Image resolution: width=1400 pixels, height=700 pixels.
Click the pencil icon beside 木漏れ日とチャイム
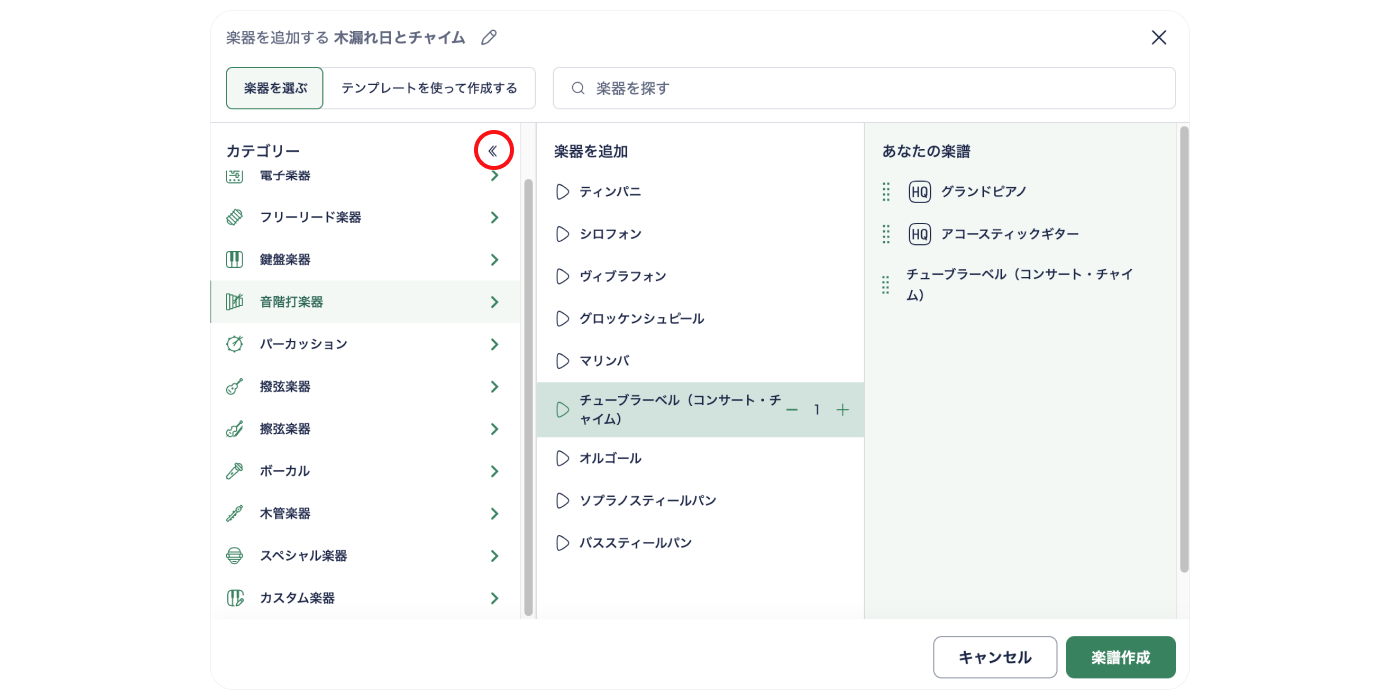coord(488,37)
